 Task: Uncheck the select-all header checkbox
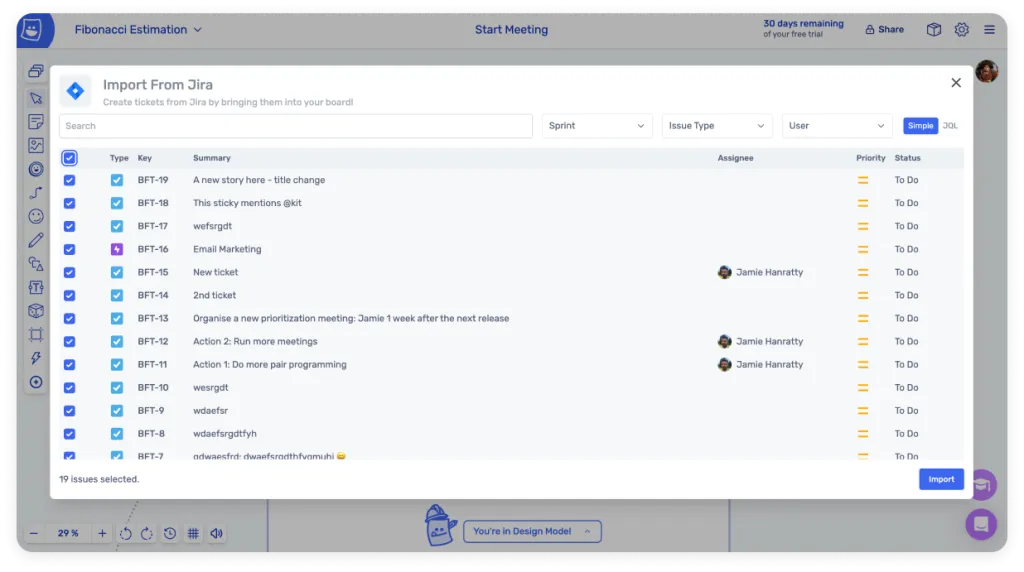(69, 158)
